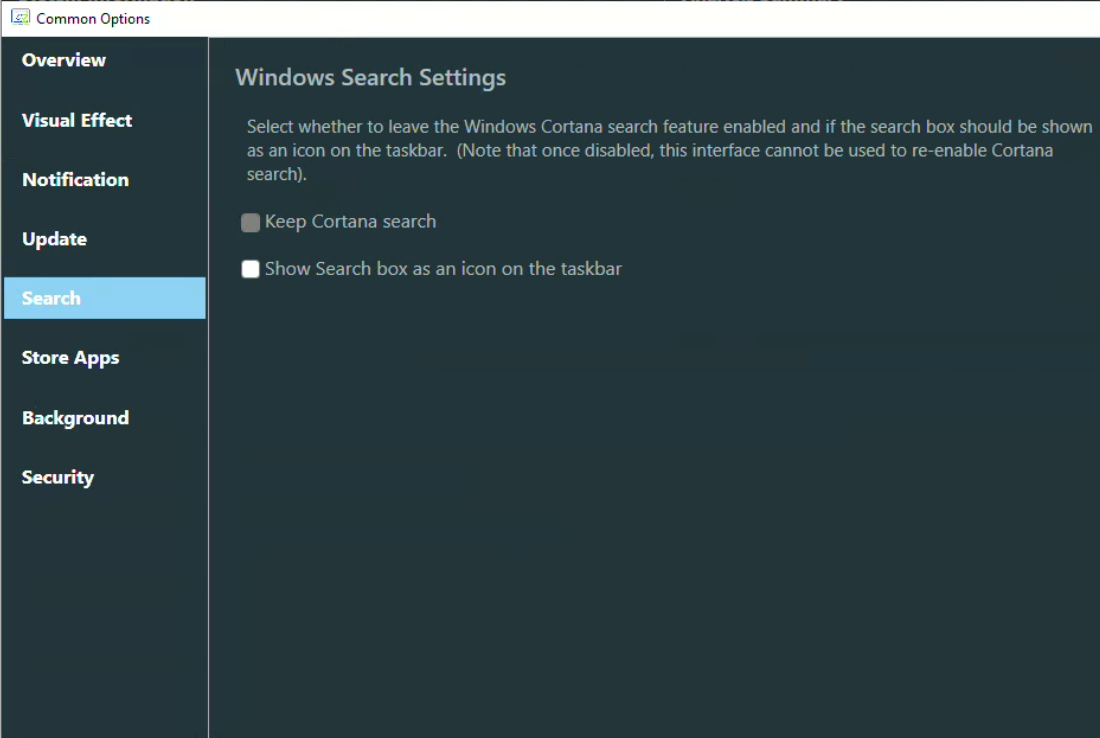1100x738 pixels.
Task: Click the 'Common Options' title bar text
Action: 93,19
